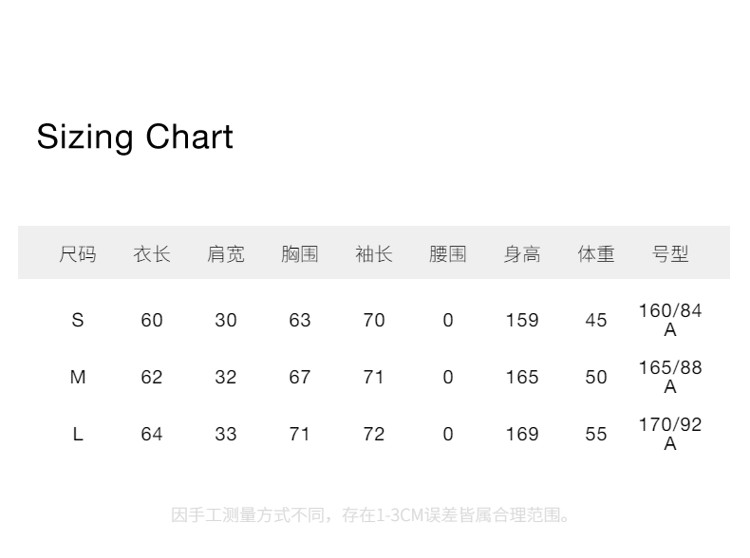Click the S size row label
This screenshot has width=750, height=558.
[x=78, y=320]
